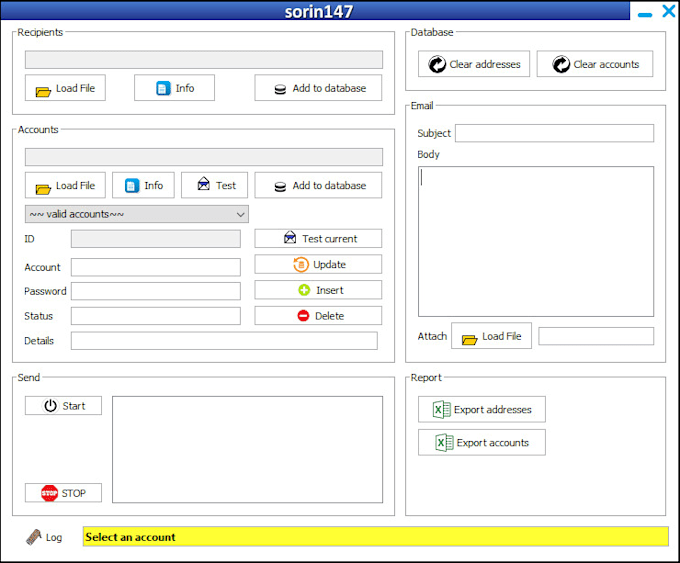680x563 pixels.
Task: Click the Test button under Accounts
Action: click(215, 186)
